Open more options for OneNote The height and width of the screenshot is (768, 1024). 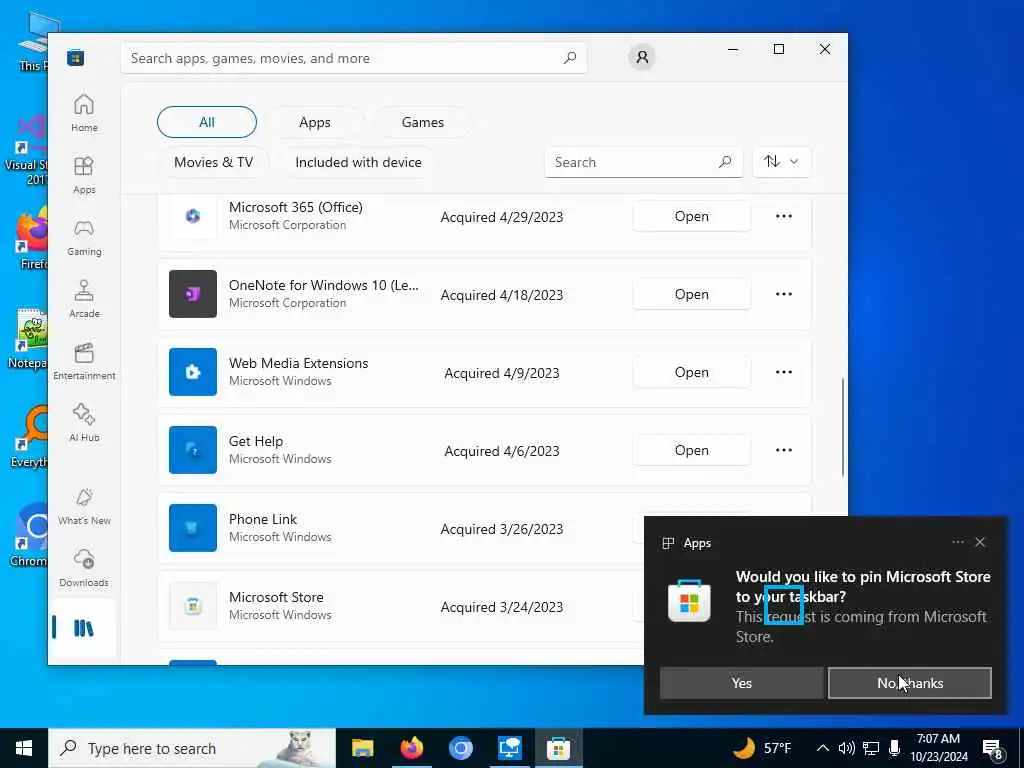(x=784, y=294)
